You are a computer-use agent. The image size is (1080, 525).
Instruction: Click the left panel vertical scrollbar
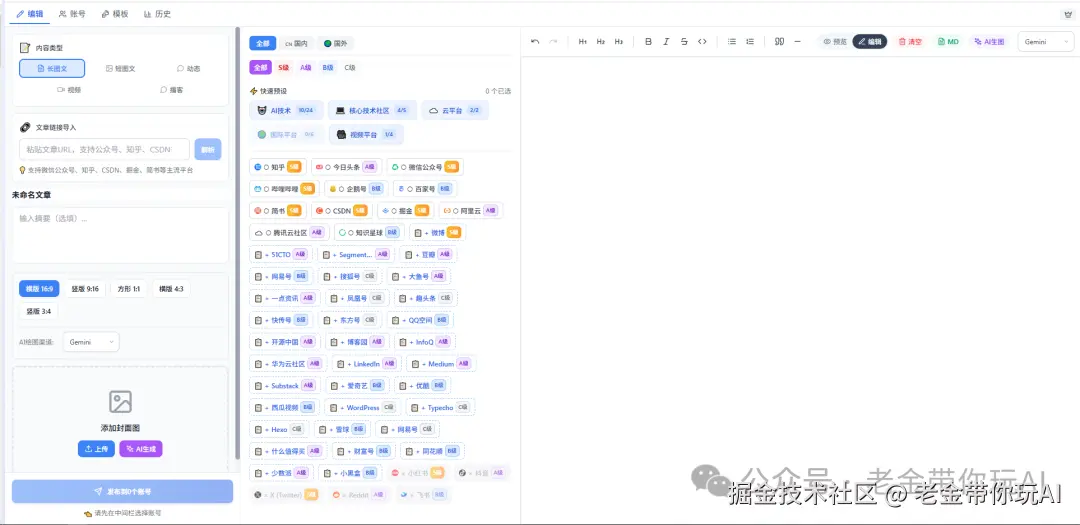tap(238, 243)
